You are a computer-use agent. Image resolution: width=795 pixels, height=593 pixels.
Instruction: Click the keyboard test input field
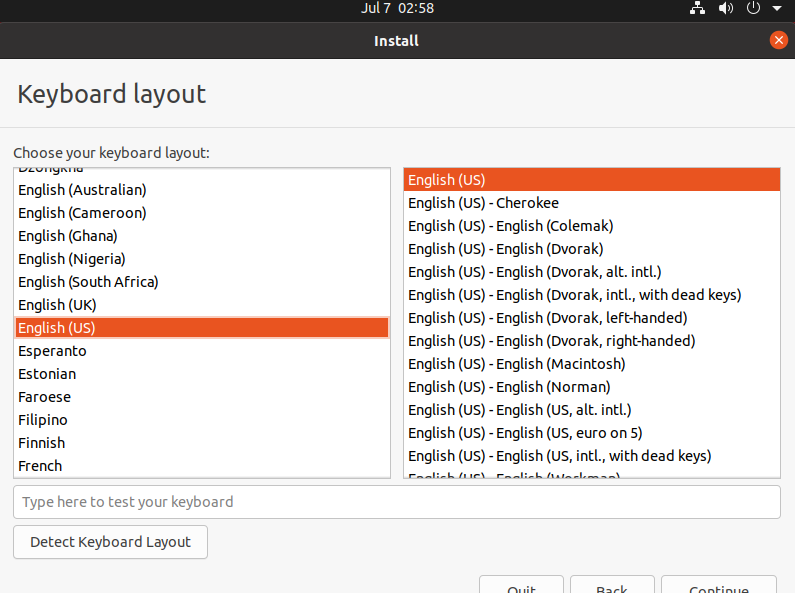[396, 502]
